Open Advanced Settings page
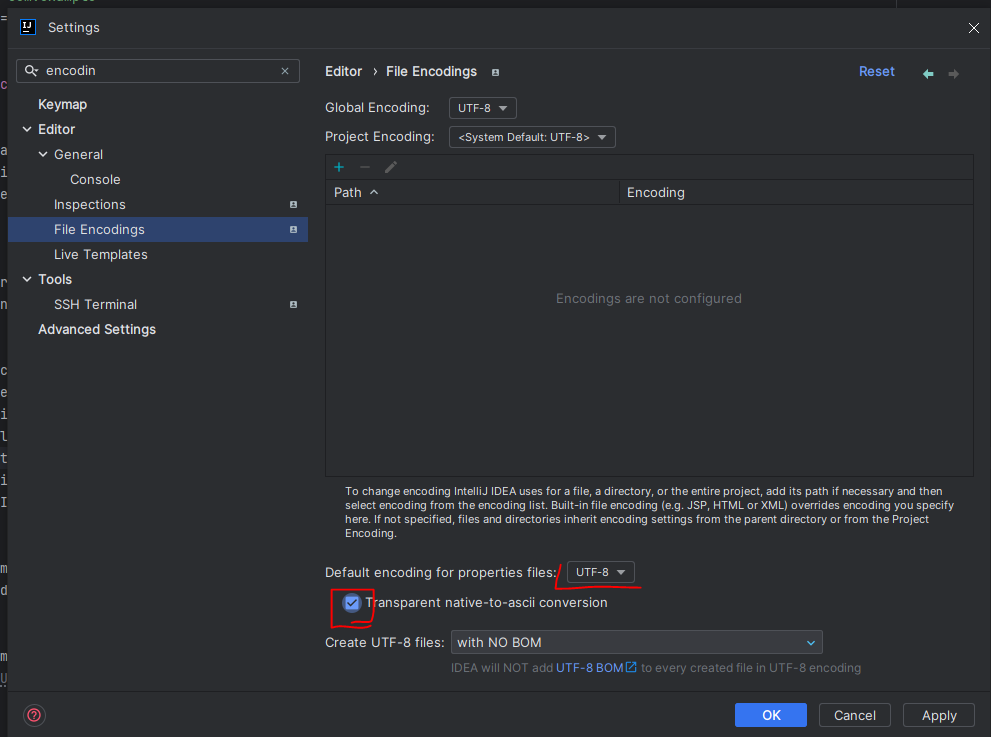This screenshot has height=737, width=991. tap(97, 329)
